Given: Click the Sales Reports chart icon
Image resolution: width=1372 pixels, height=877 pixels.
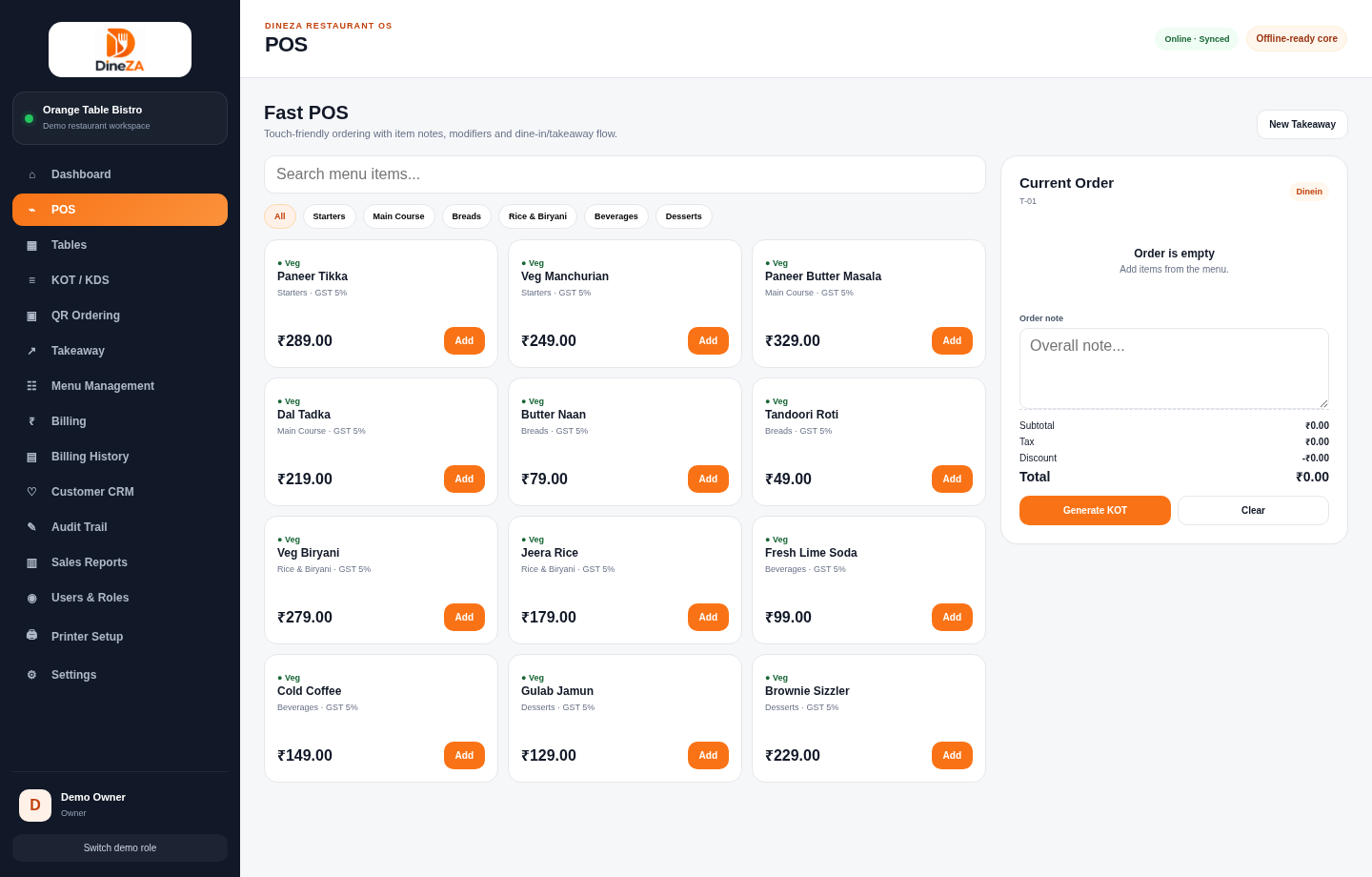Looking at the screenshot, I should (x=31, y=562).
